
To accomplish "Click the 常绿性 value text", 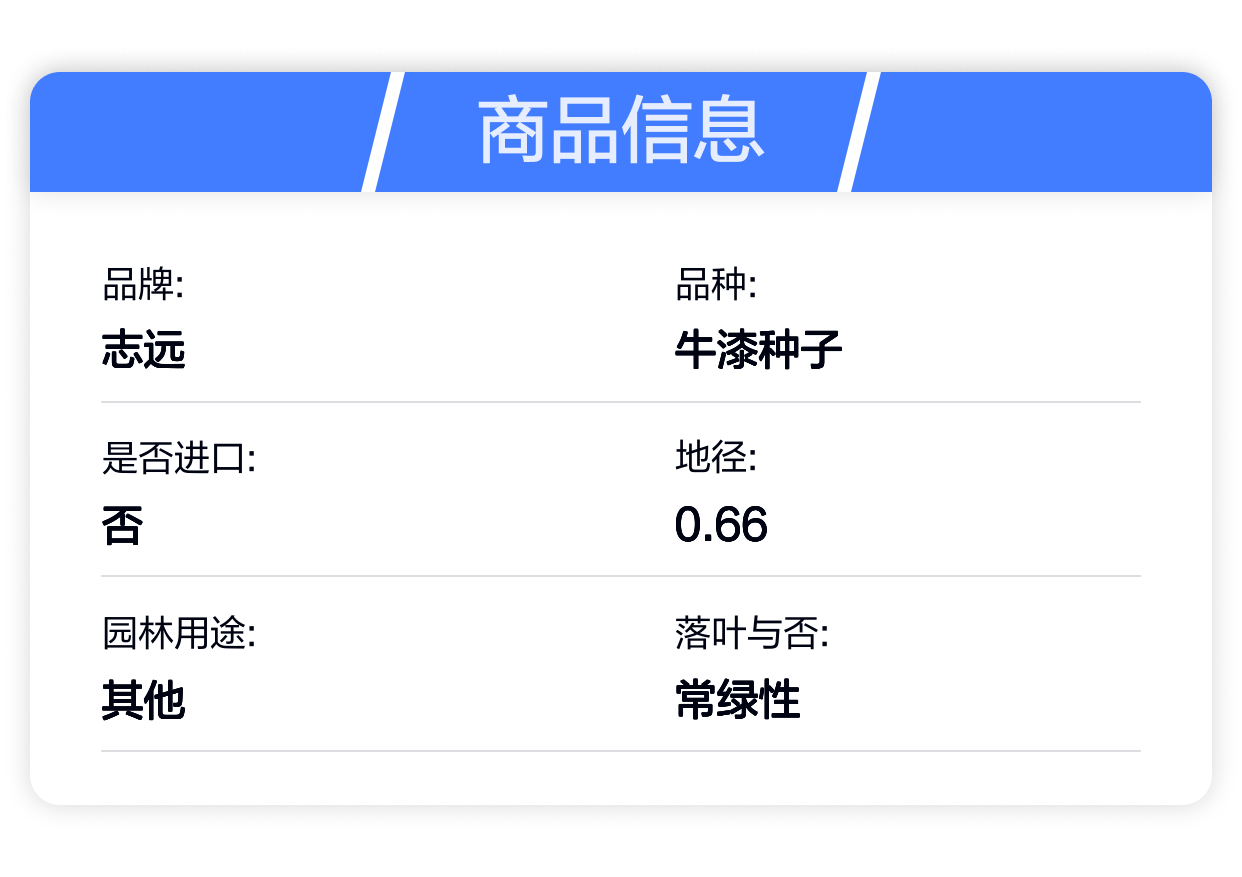I will point(738,700).
